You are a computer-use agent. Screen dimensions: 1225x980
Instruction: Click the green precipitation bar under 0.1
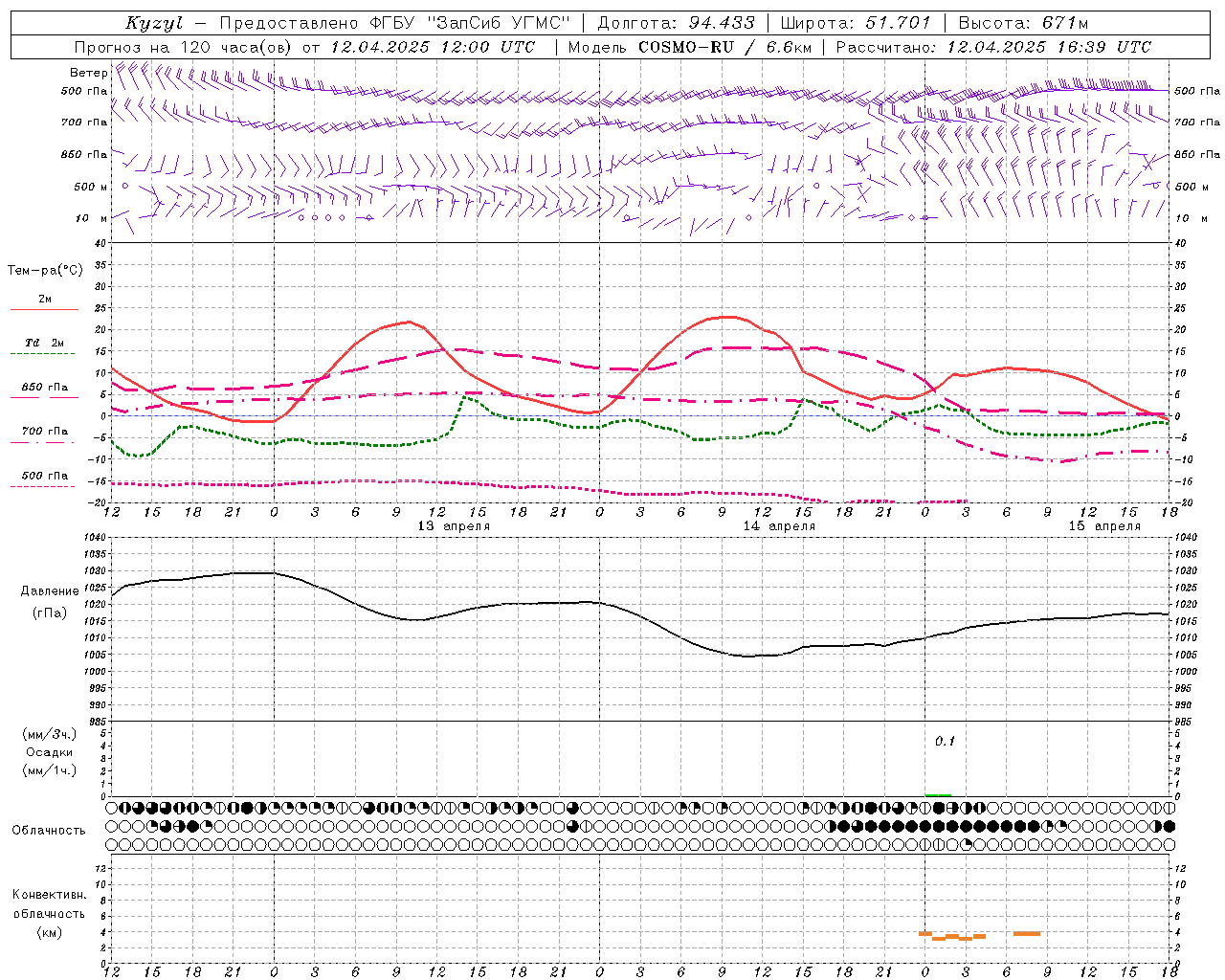938,795
